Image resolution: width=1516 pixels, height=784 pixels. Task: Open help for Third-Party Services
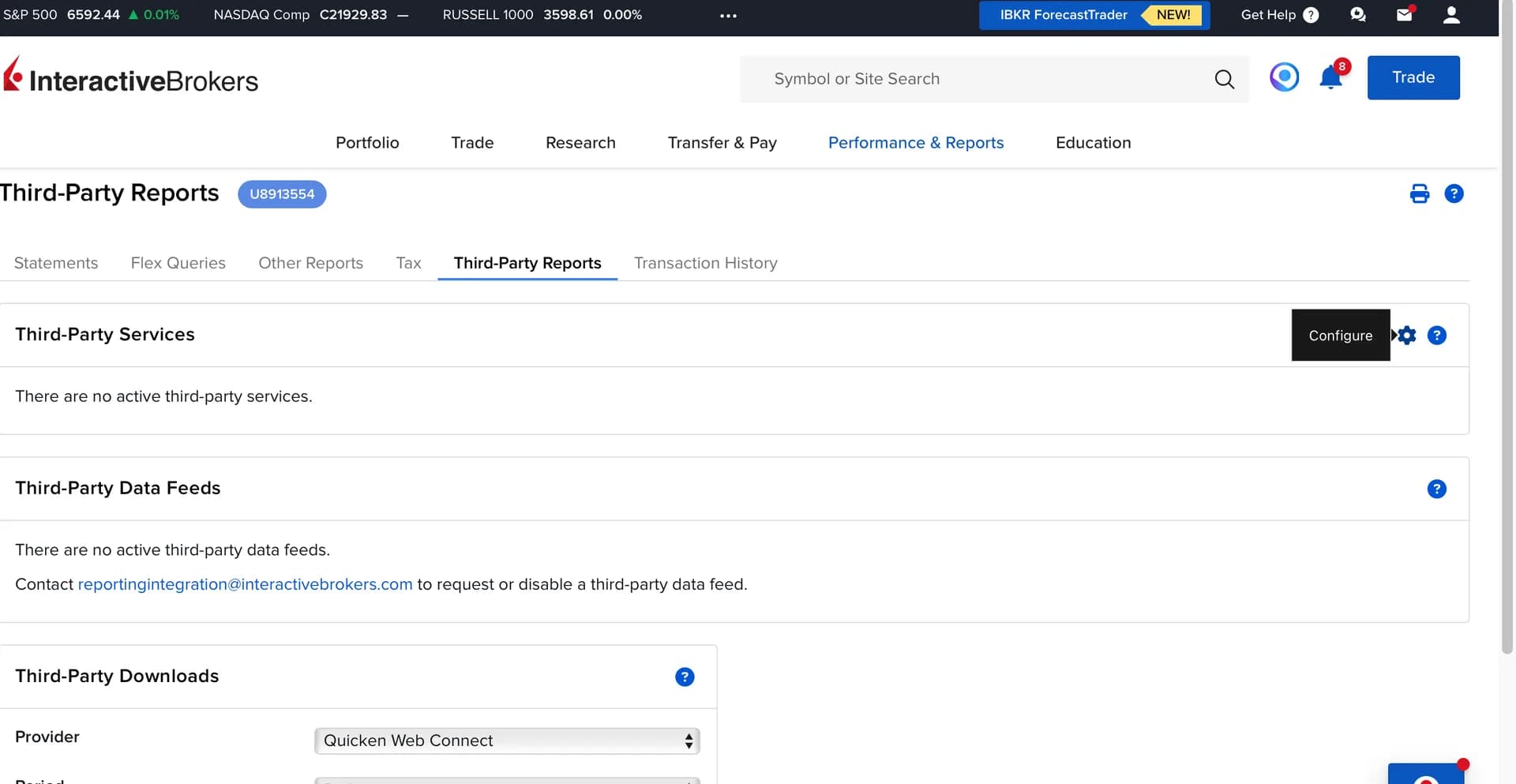coord(1437,336)
